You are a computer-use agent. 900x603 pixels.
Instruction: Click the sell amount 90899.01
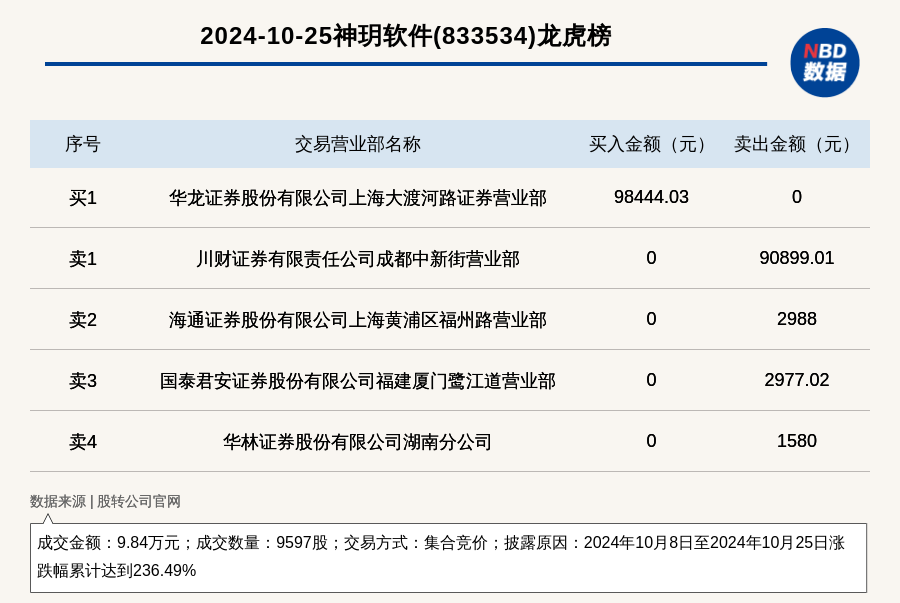pyautogui.click(x=796, y=258)
